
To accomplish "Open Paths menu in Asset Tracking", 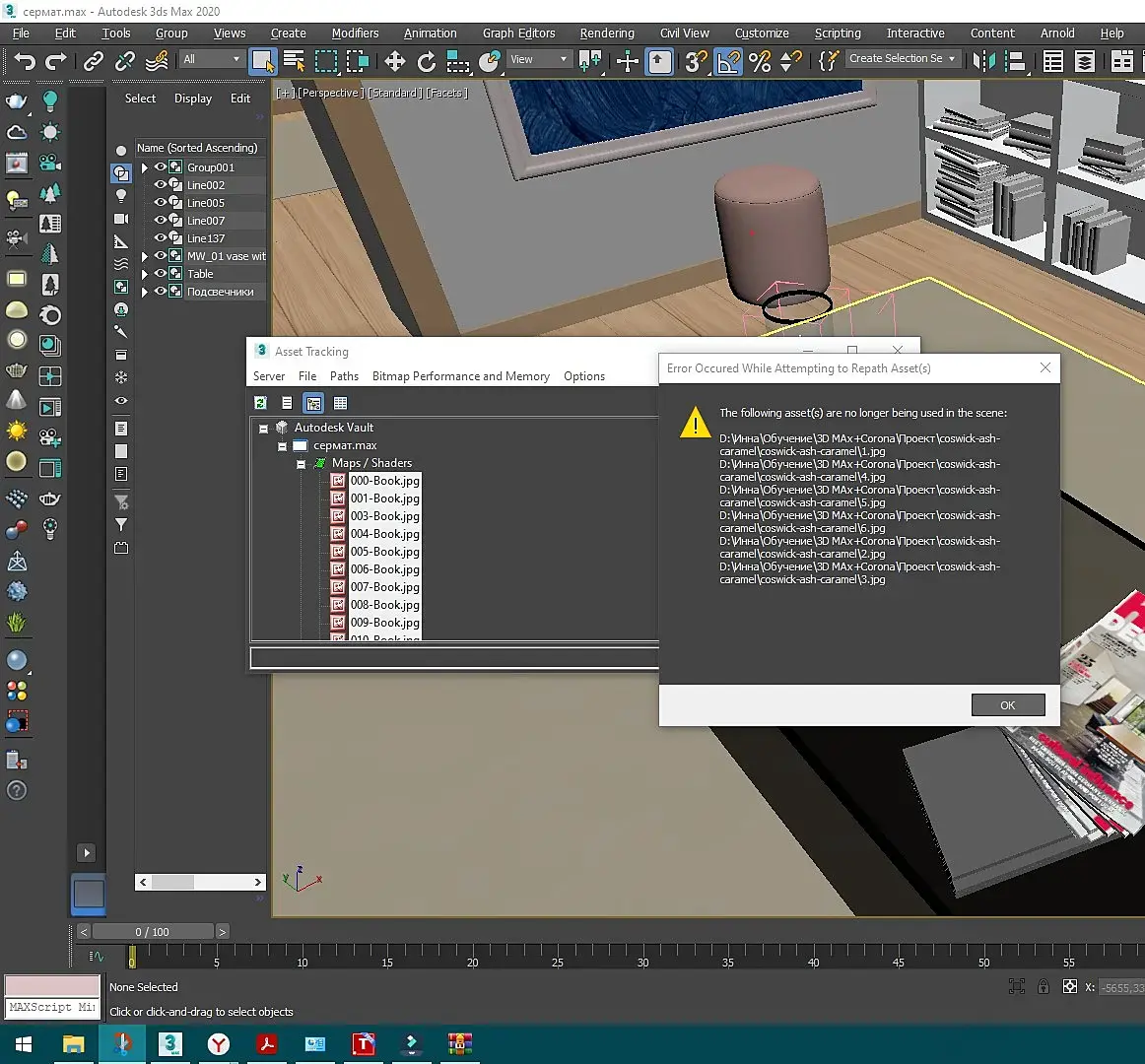I will (x=344, y=376).
